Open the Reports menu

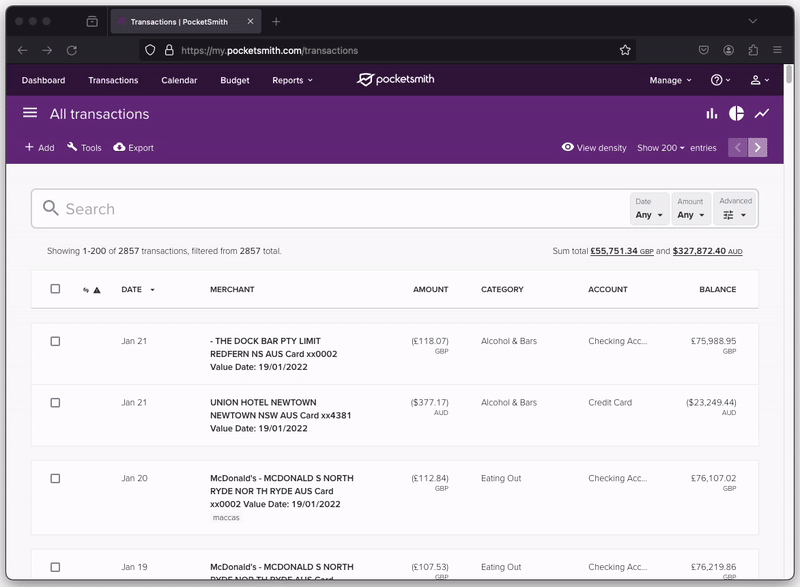(x=292, y=80)
